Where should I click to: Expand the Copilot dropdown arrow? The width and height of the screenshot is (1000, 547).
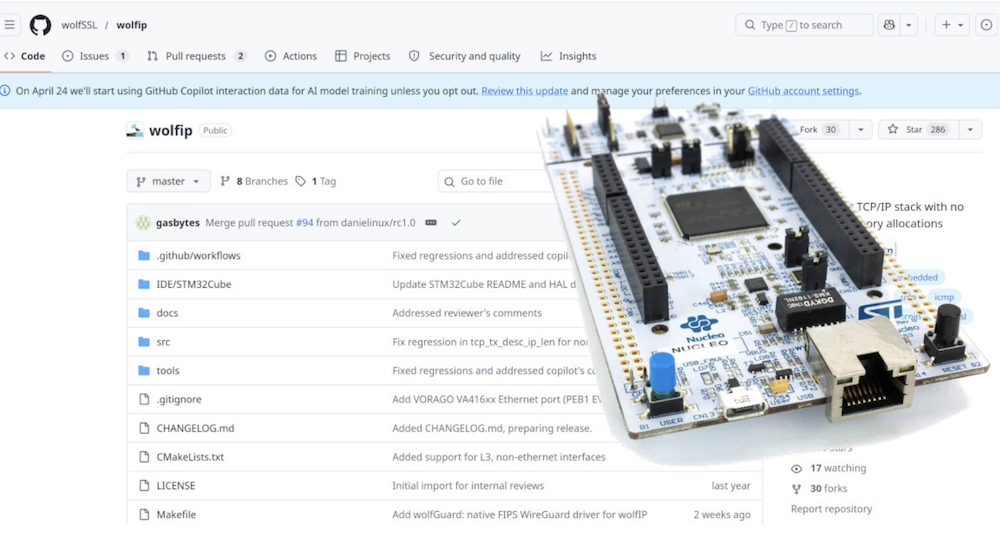point(909,25)
